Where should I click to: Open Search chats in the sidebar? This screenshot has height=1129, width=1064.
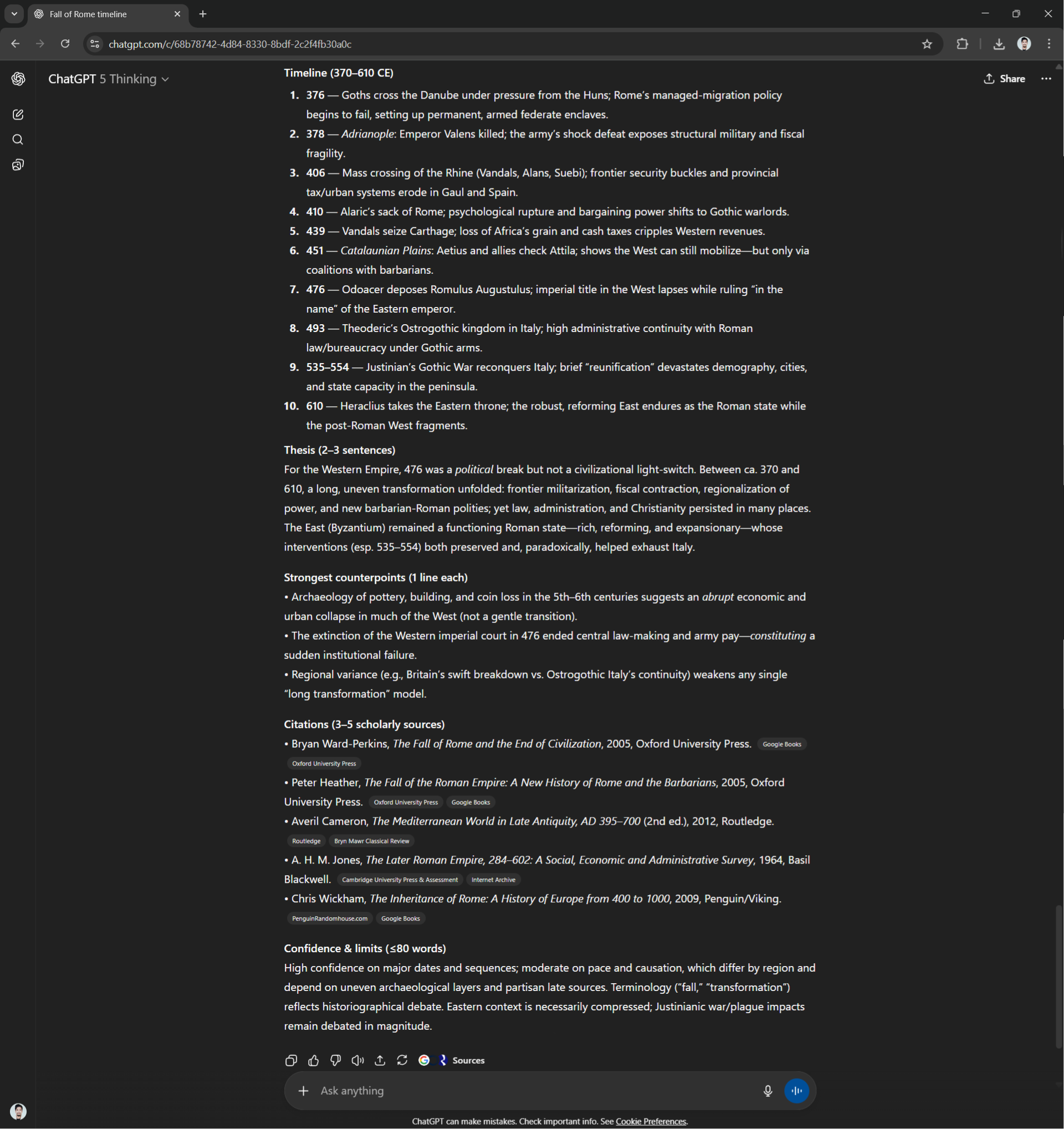pyautogui.click(x=18, y=140)
